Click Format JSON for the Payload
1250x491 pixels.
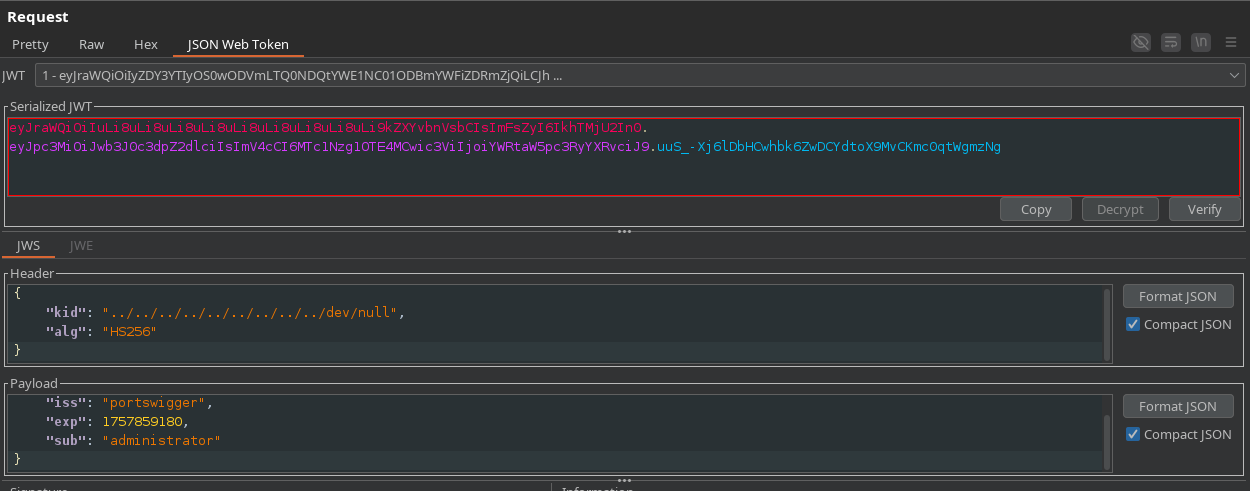pyautogui.click(x=1177, y=406)
